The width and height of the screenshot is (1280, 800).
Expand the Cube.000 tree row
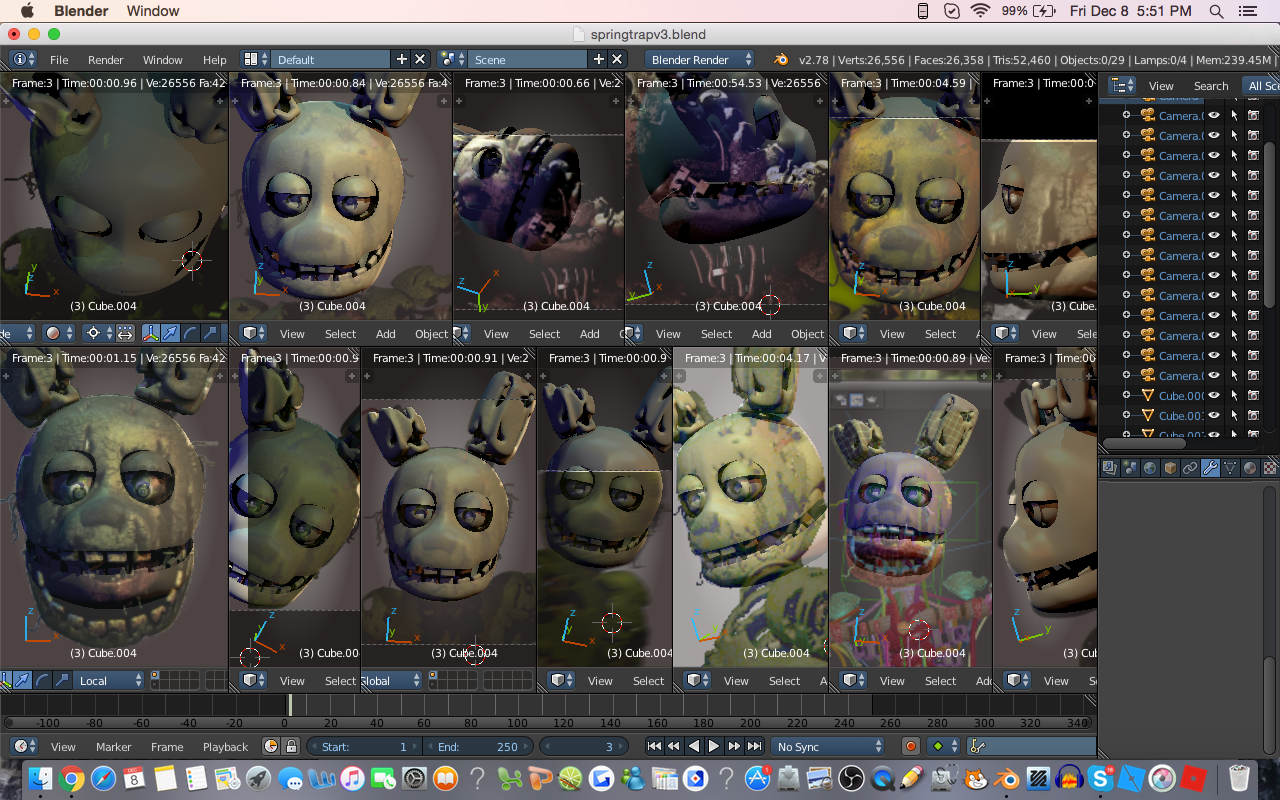1125,395
